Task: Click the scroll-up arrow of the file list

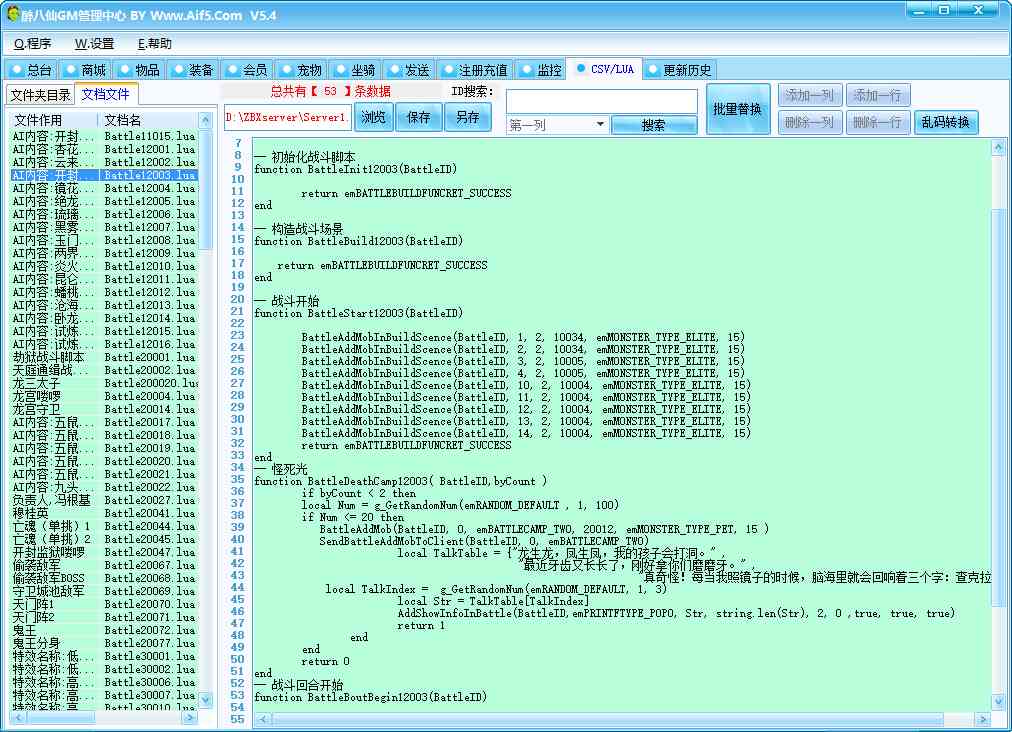Action: 206,120
